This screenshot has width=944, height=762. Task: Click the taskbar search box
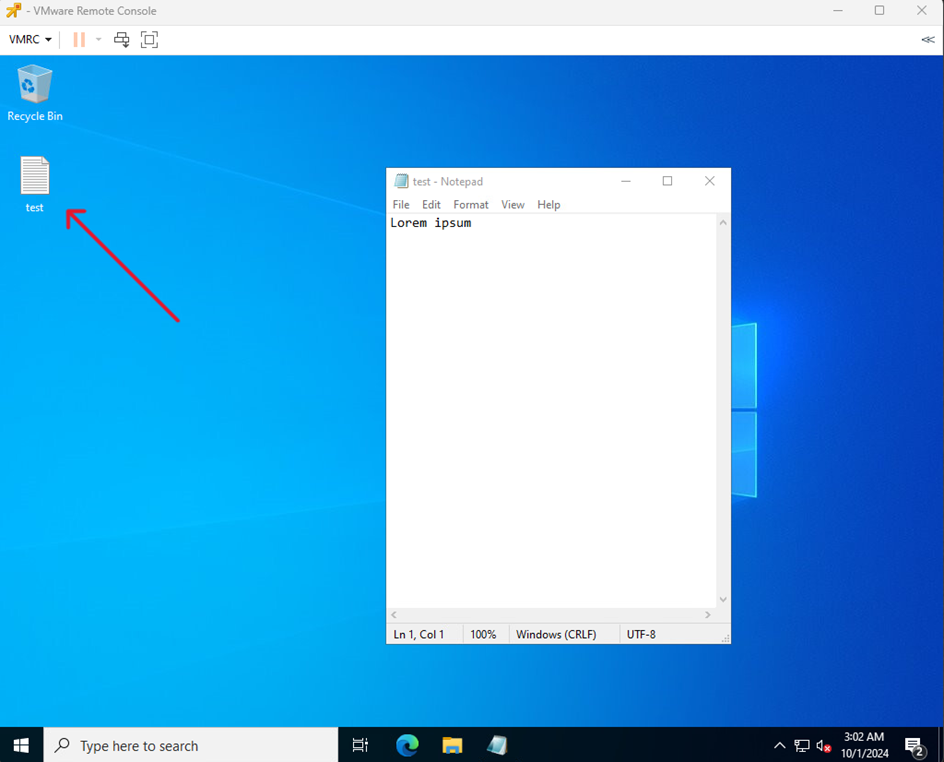pyautogui.click(x=190, y=745)
